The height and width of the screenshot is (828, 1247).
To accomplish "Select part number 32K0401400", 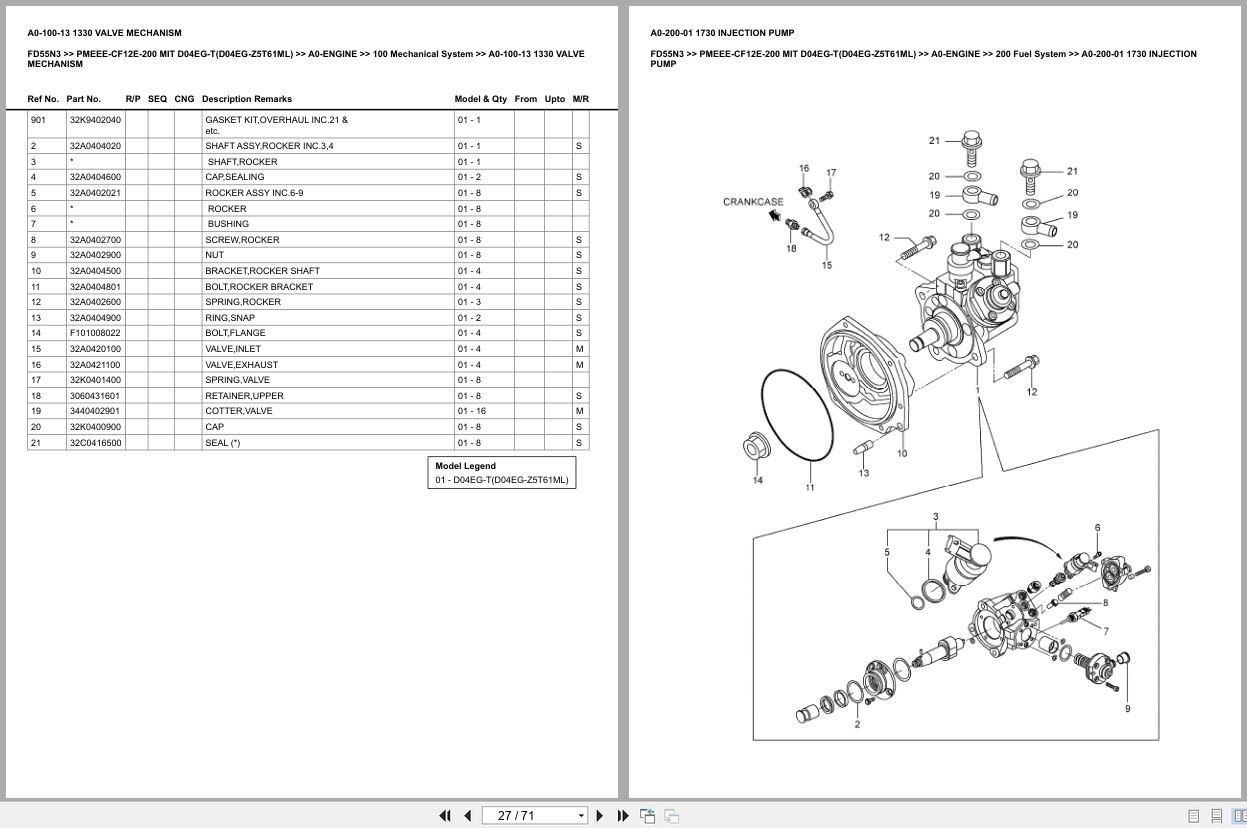I will 95,380.
